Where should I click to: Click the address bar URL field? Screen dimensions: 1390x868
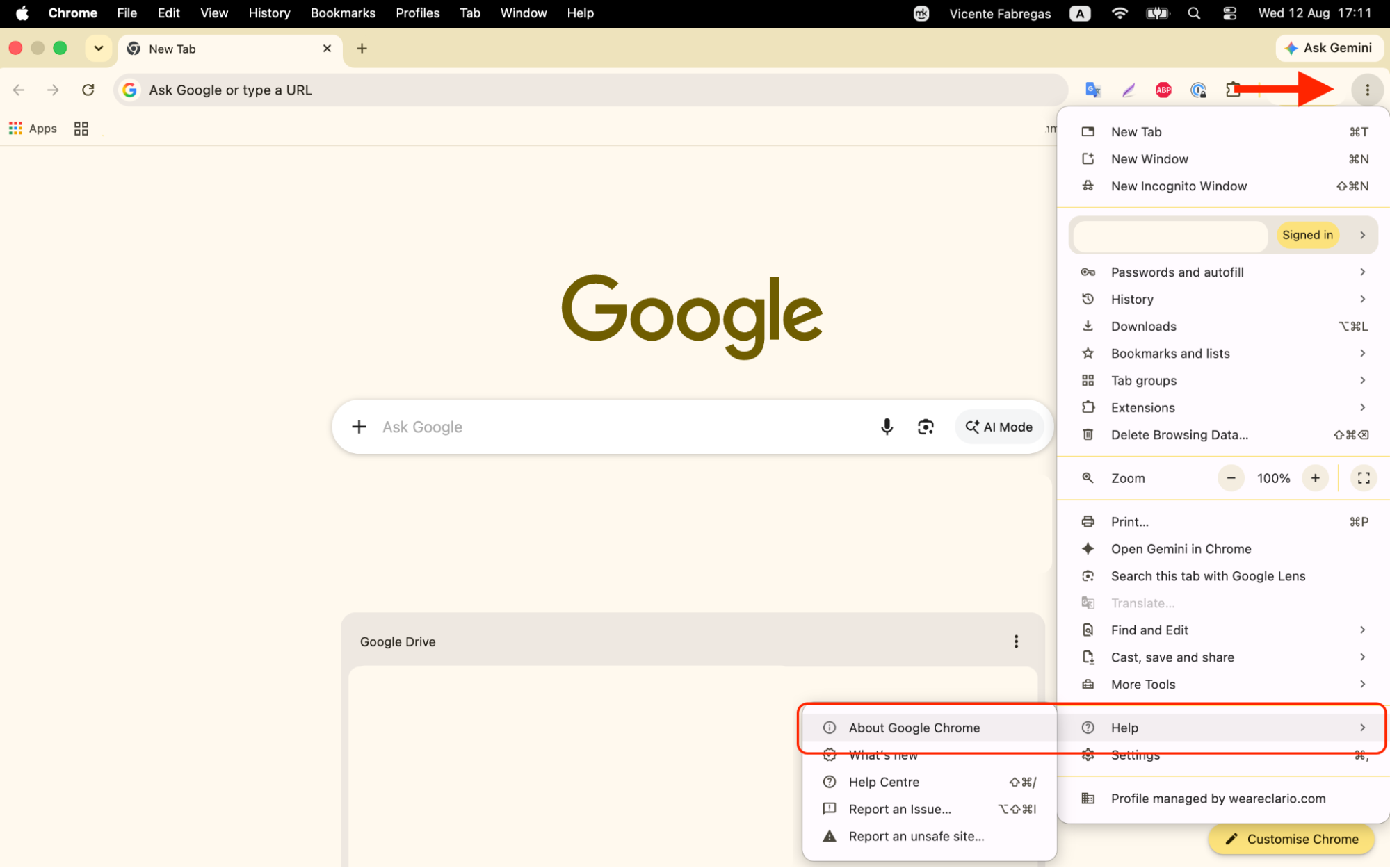pyautogui.click(x=590, y=90)
